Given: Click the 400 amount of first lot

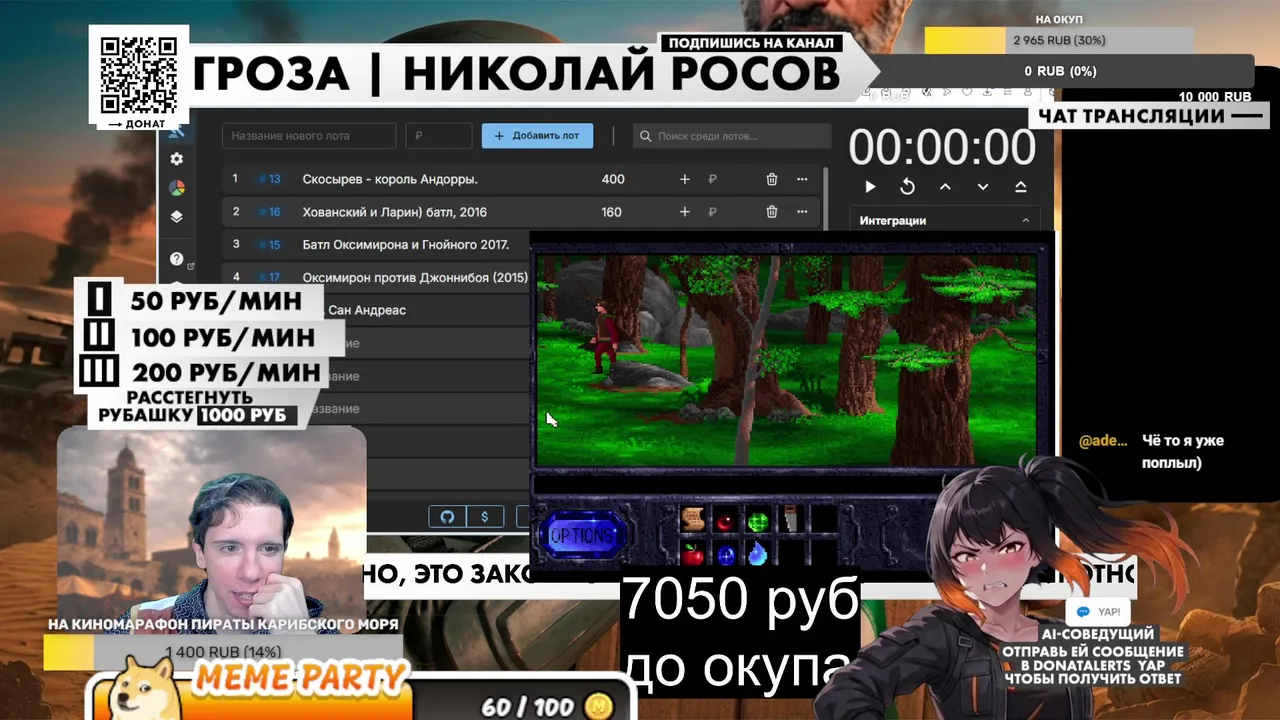Looking at the screenshot, I should (613, 179).
